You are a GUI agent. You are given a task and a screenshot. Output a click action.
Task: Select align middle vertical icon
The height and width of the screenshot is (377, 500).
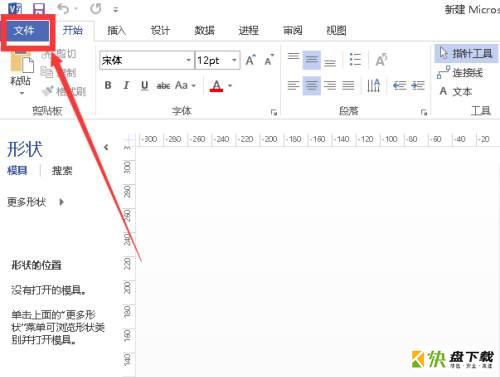(312, 60)
